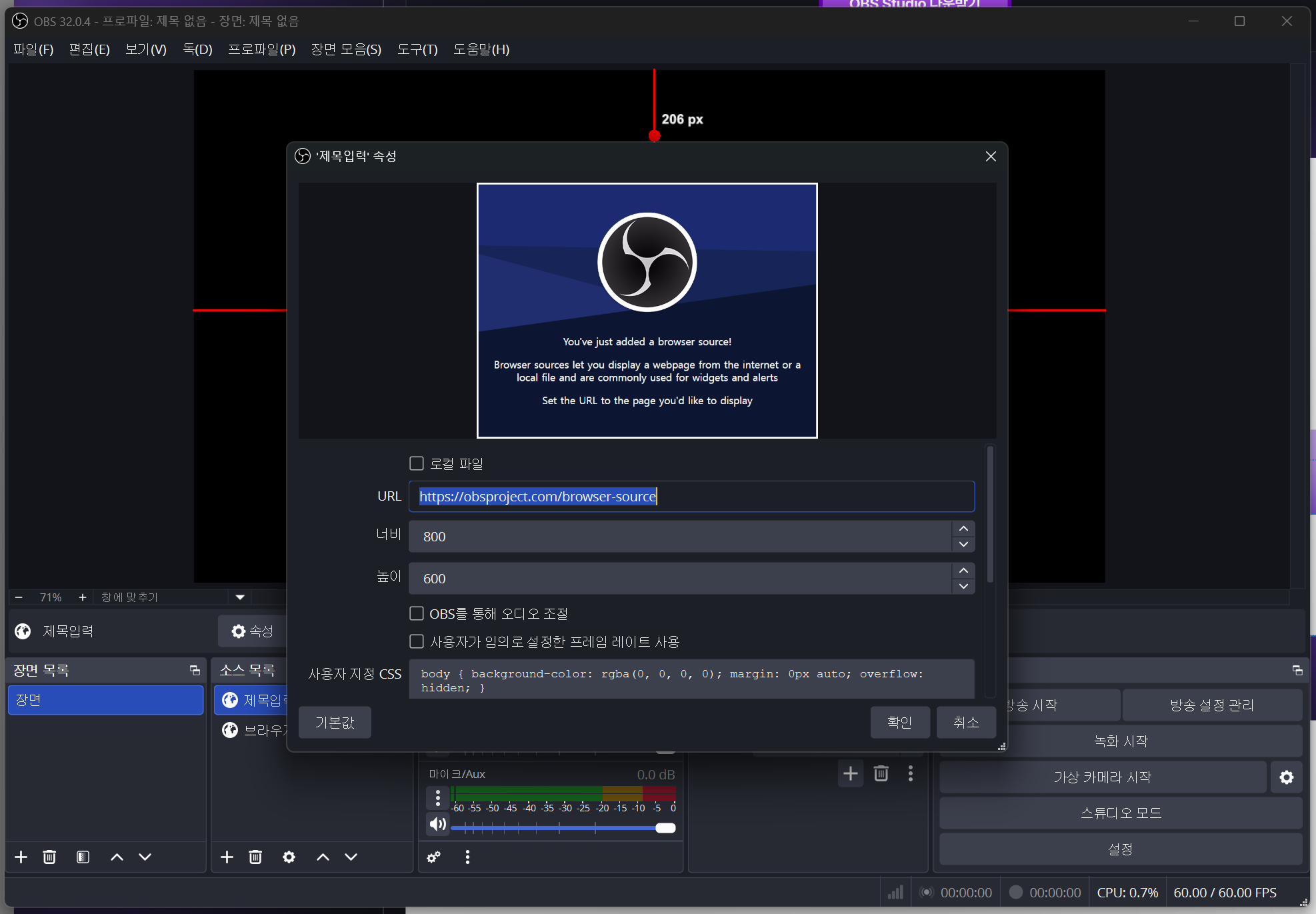This screenshot has height=914, width=1316.
Task: Click the 기본값 defaults button
Action: [x=335, y=722]
